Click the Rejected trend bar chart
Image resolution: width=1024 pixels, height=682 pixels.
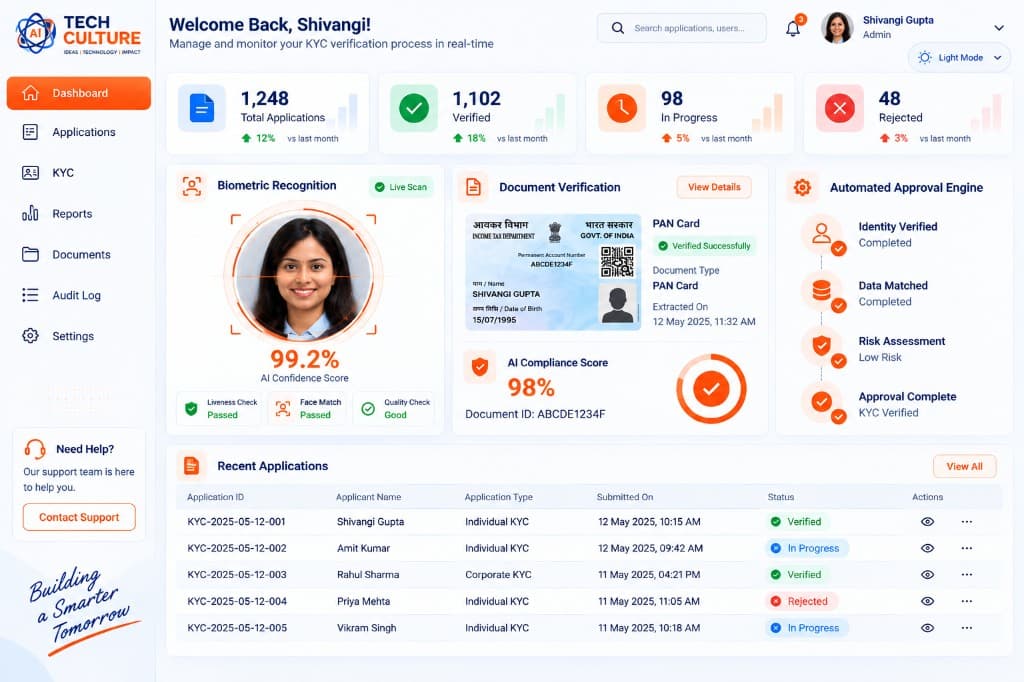986,111
